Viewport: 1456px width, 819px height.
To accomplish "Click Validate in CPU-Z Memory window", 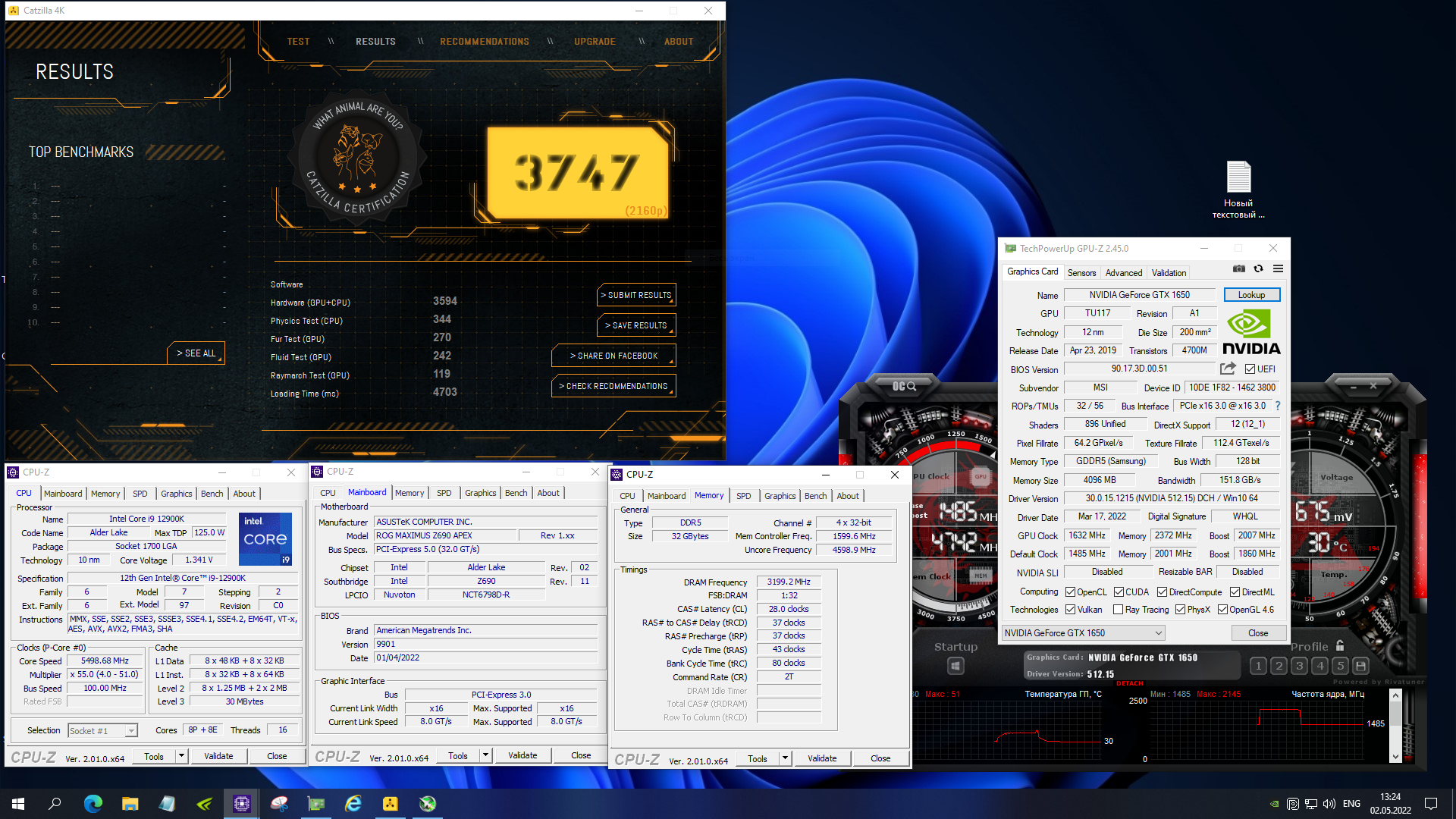I will pos(822,758).
